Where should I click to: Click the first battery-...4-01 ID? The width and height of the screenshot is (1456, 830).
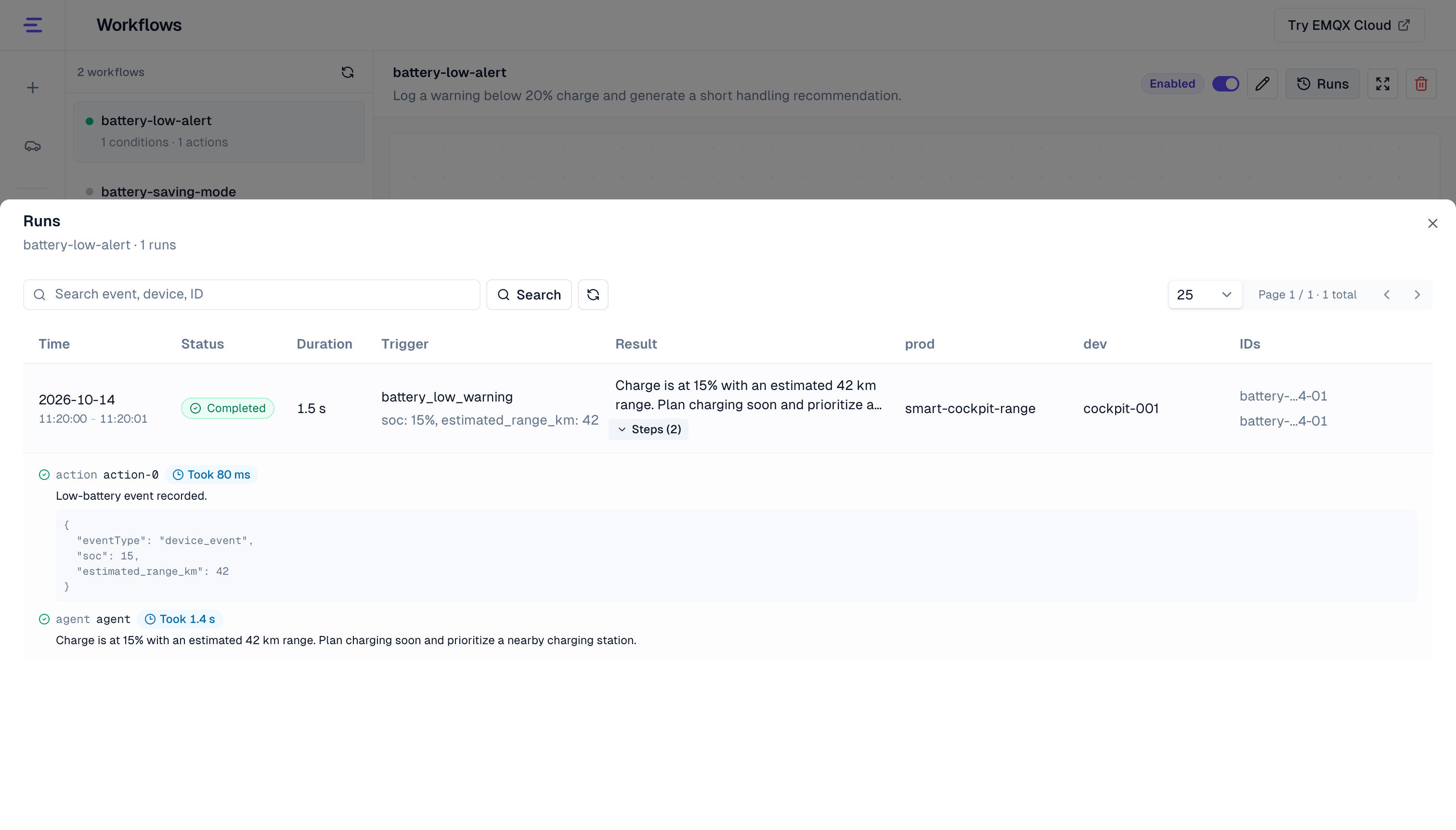(x=1283, y=396)
